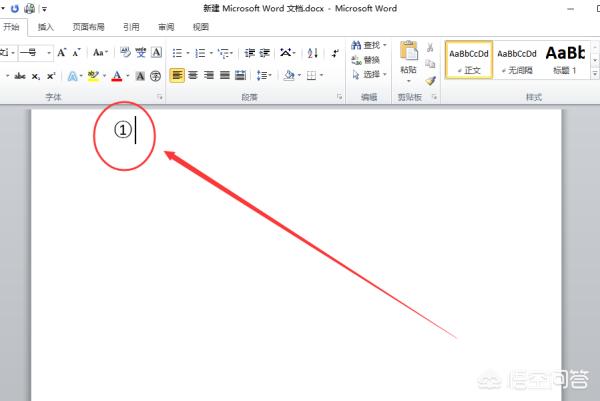
Task: Open the 页面布局 (Page Layout) tab
Action: click(88, 27)
